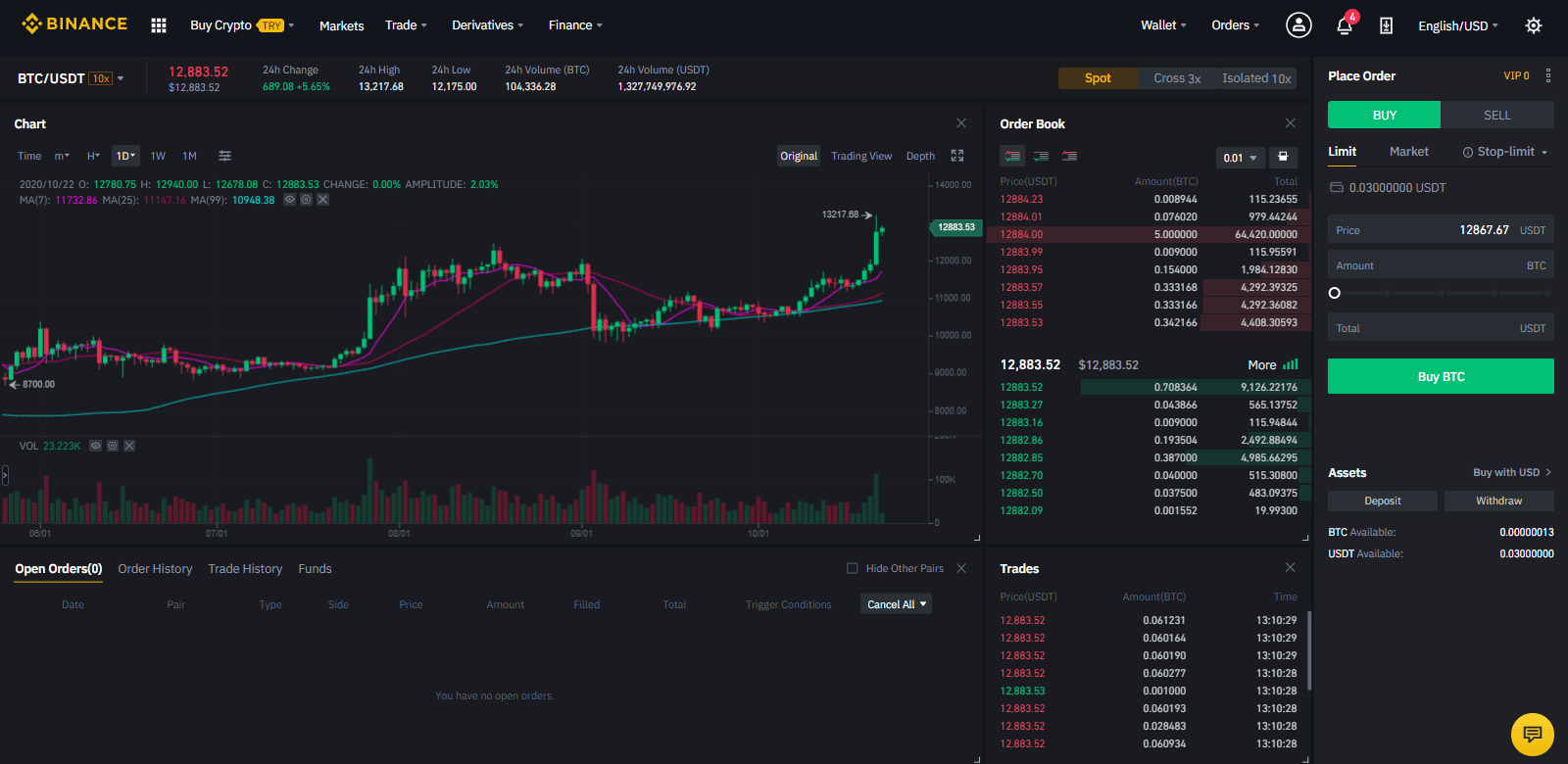
Task: Click the amount percentage slider handle
Action: click(1334, 293)
